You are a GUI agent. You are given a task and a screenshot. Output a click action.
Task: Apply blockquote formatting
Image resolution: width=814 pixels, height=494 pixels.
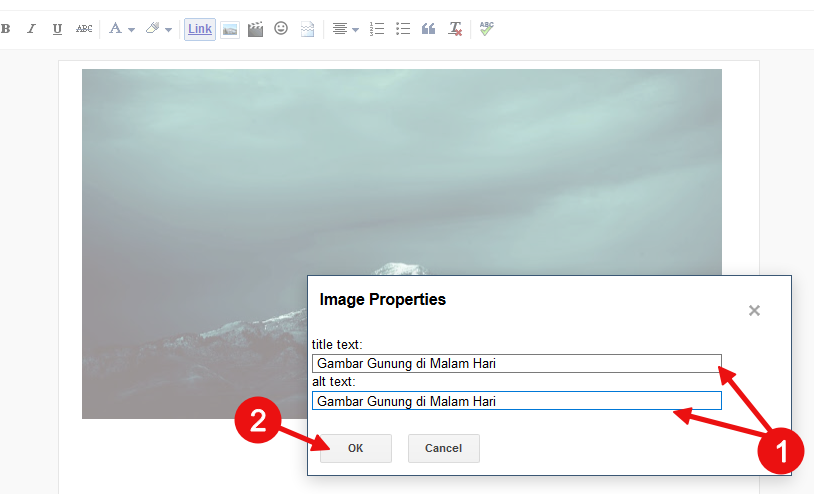pos(428,29)
